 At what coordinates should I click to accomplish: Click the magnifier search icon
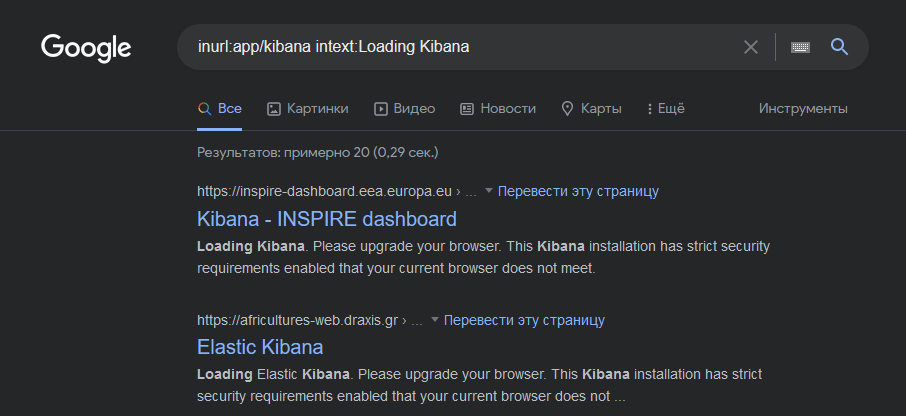[x=839, y=47]
